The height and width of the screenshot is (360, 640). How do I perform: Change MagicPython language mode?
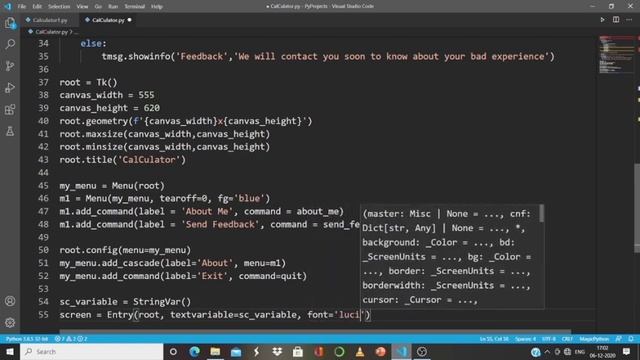point(594,339)
